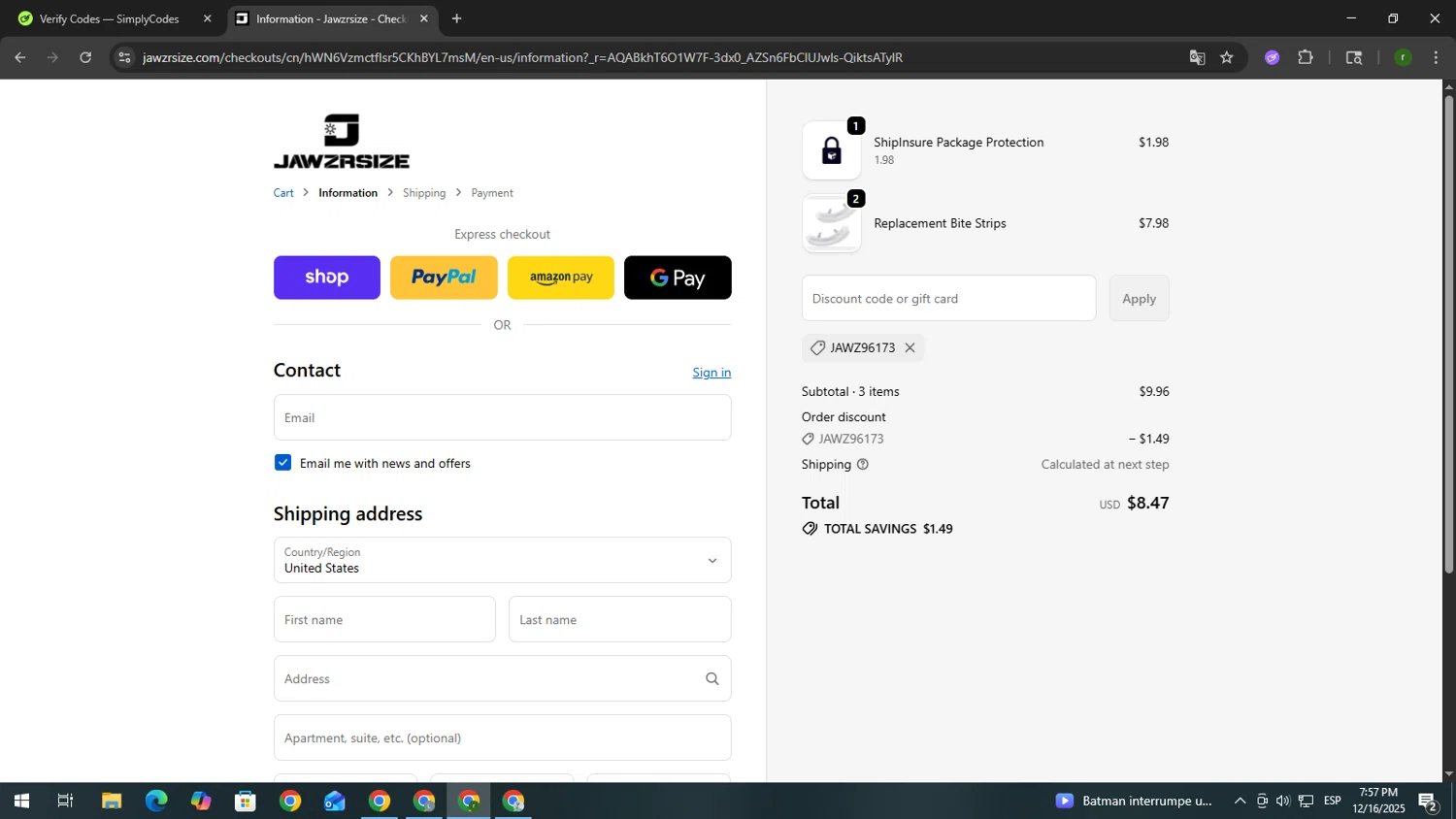Open the notification center icon
This screenshot has height=819, width=1456.
(1428, 802)
